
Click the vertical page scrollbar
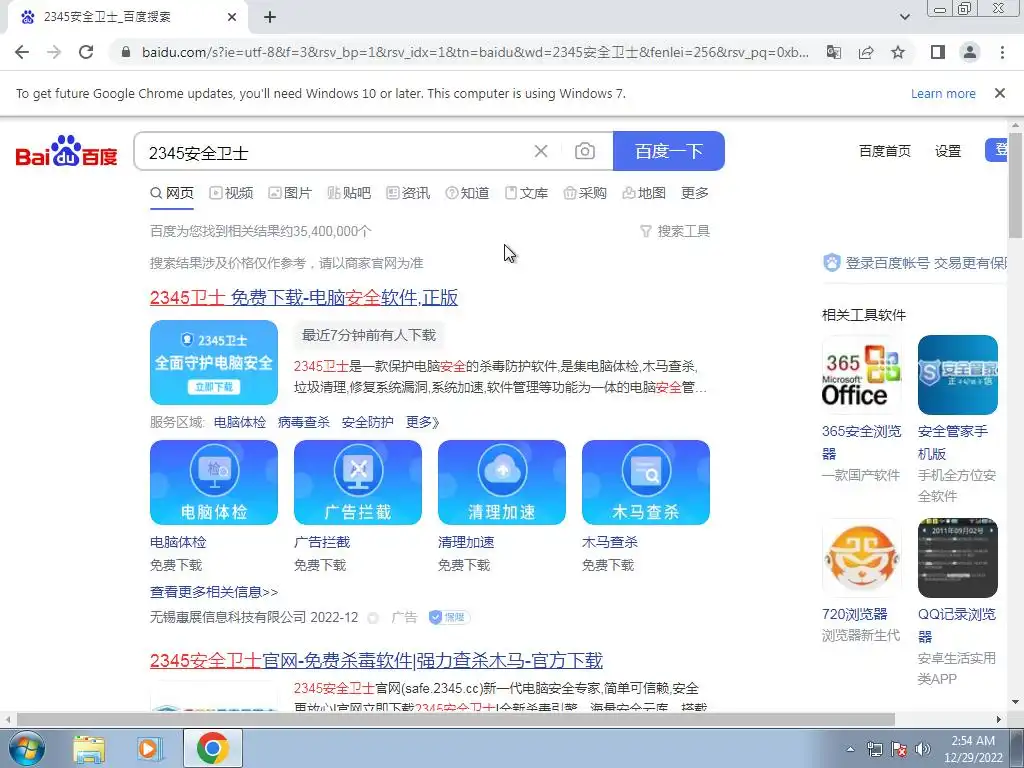(1016, 185)
